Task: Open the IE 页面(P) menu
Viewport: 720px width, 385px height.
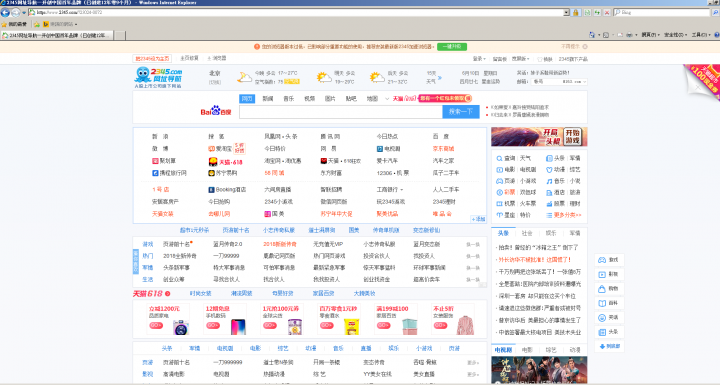Action: [x=650, y=35]
